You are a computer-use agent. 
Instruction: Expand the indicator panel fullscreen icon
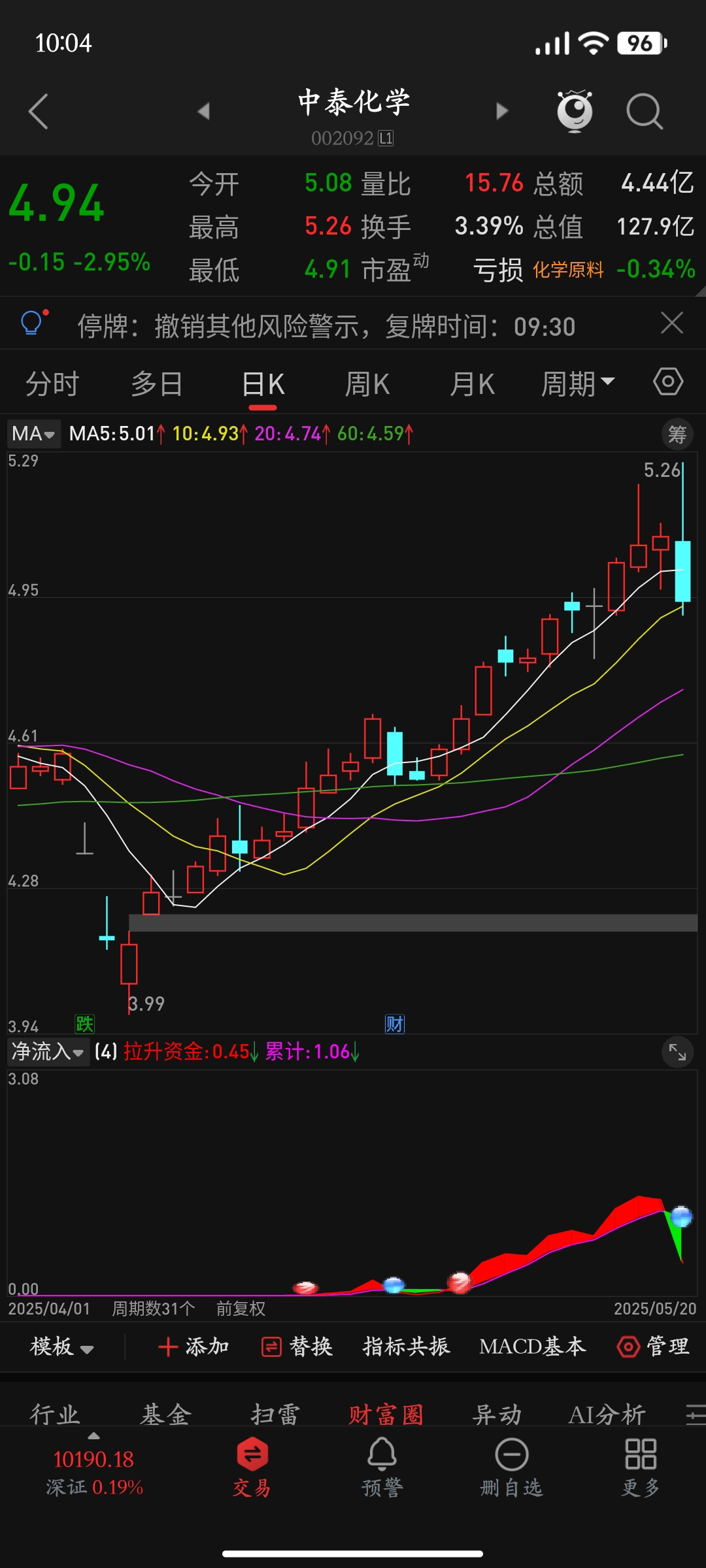[x=677, y=1052]
